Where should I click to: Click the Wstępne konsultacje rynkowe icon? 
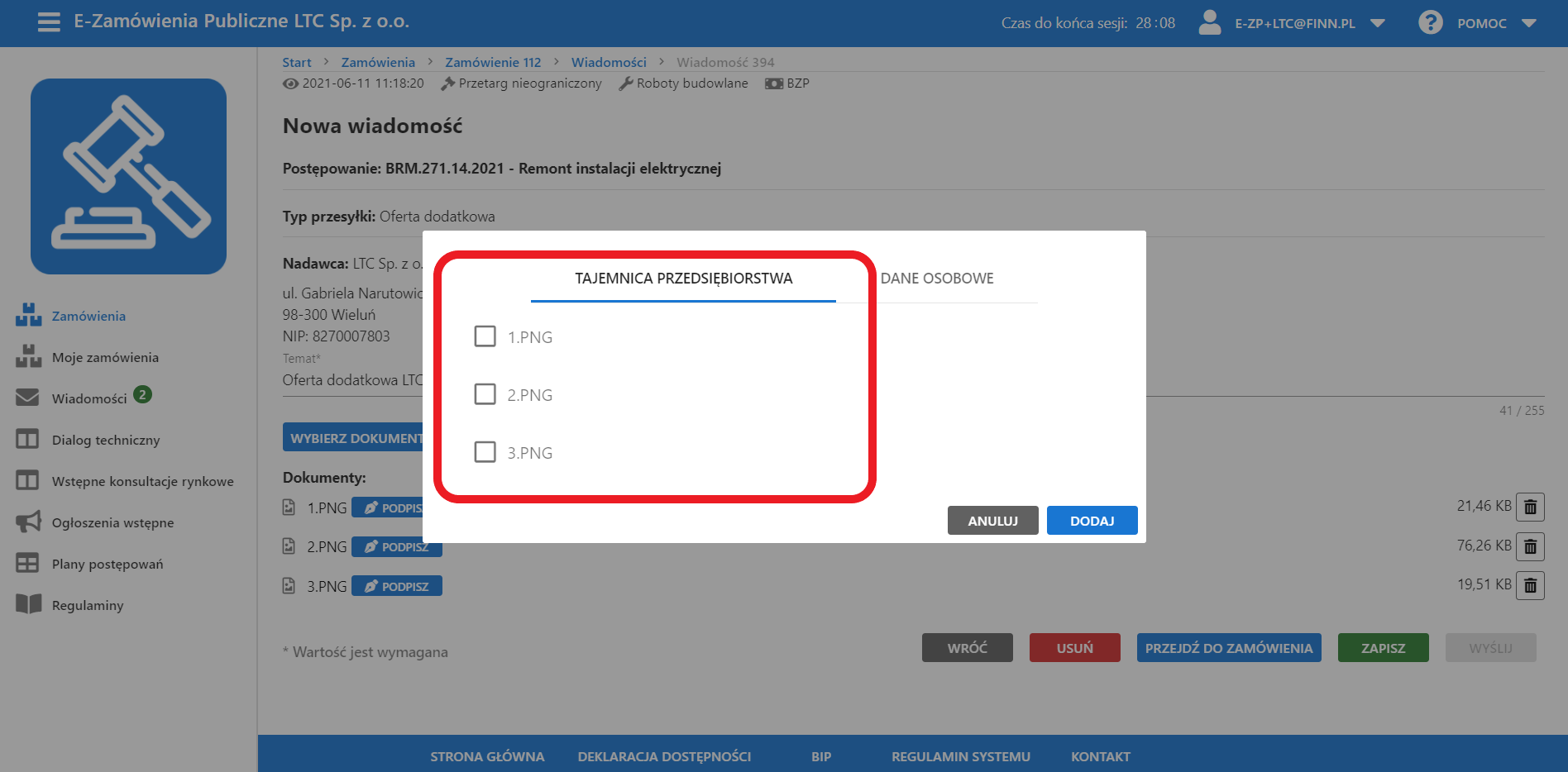[27, 480]
